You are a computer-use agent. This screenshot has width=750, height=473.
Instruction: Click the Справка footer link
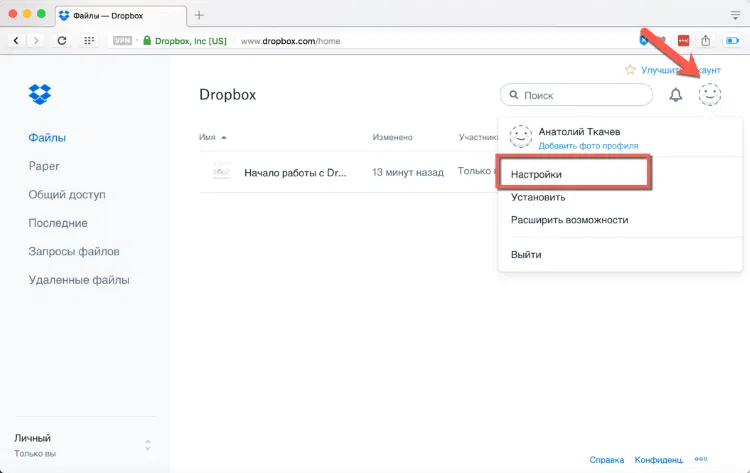click(x=607, y=460)
